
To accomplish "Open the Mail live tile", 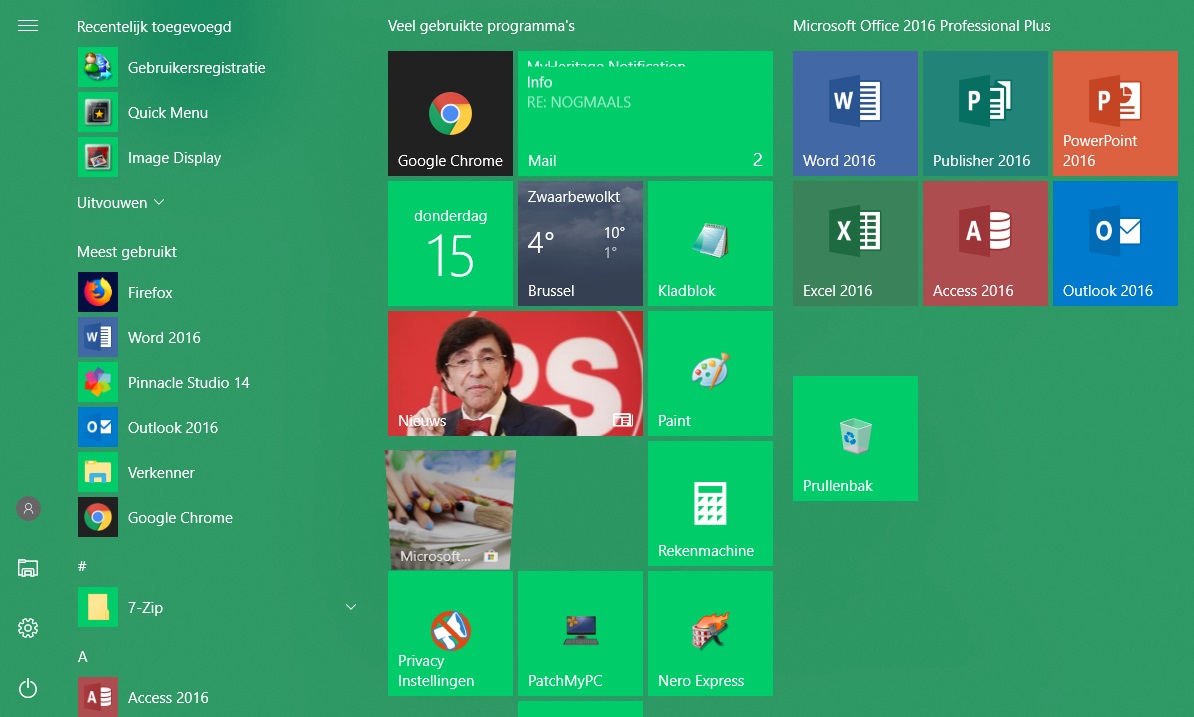I will 645,113.
